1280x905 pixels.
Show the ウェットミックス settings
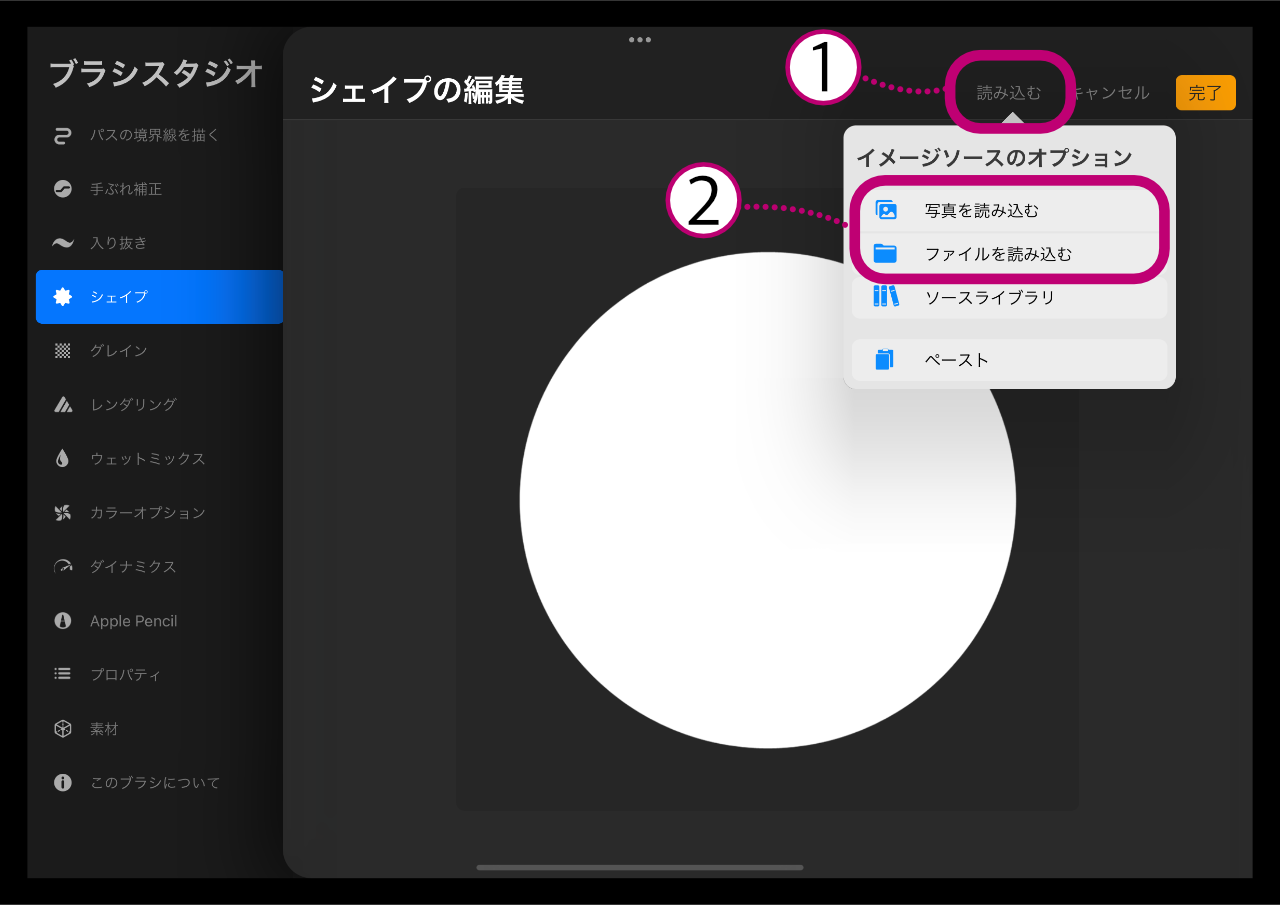[159, 459]
